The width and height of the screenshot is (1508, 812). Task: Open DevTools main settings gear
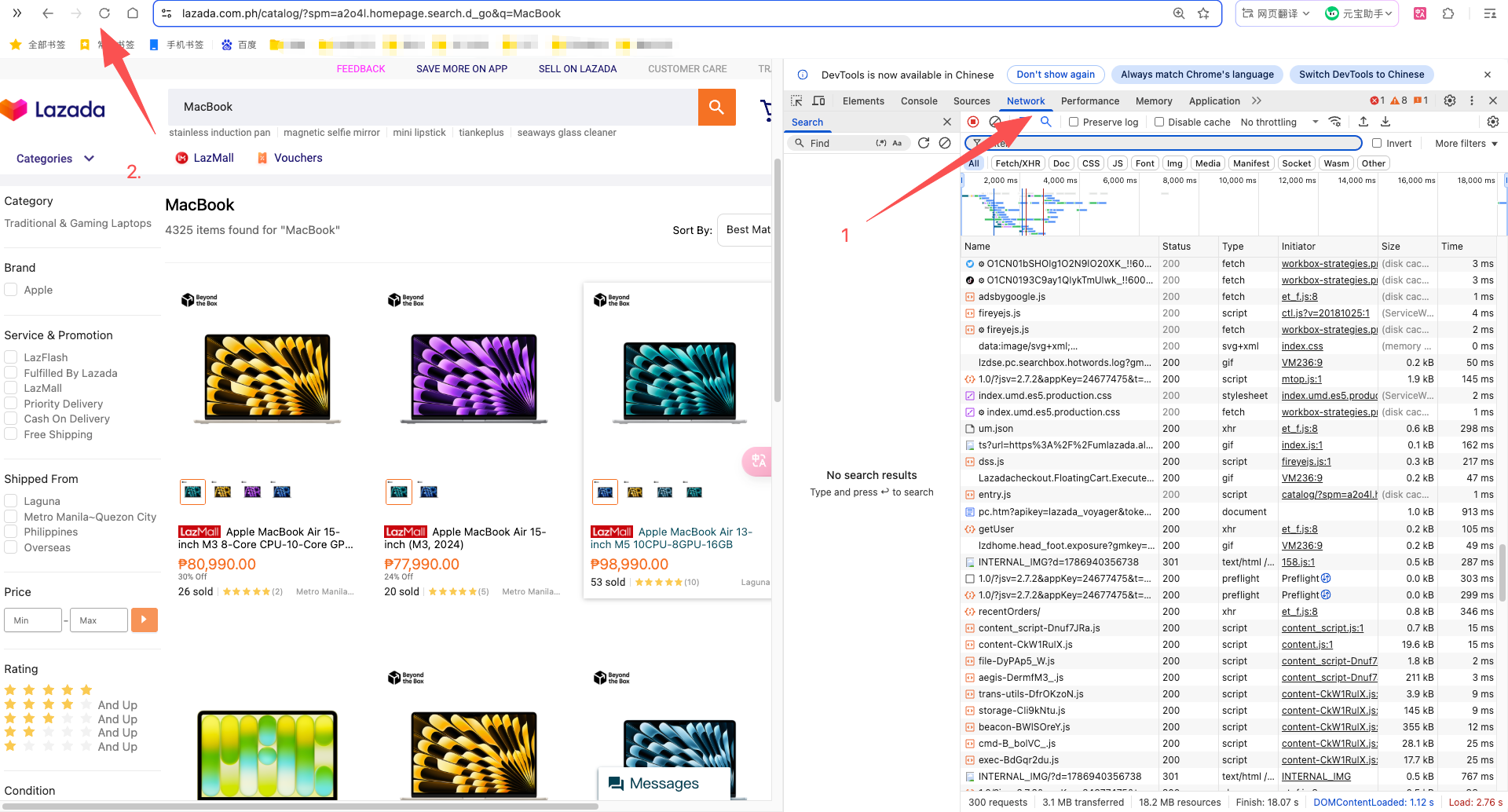point(1450,101)
